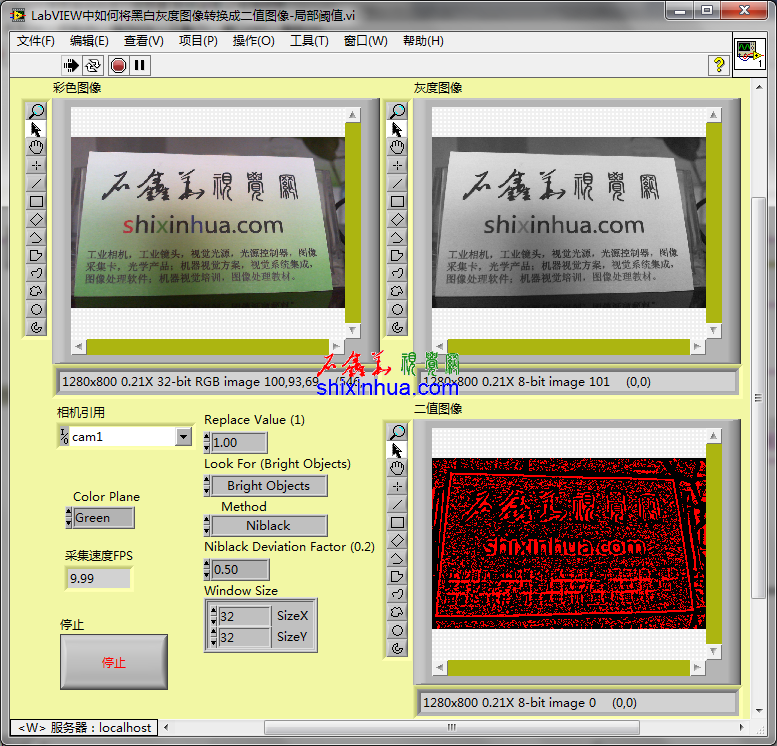Expand the cam1 camera reference dropdown
This screenshot has width=777, height=746.
coord(183,437)
